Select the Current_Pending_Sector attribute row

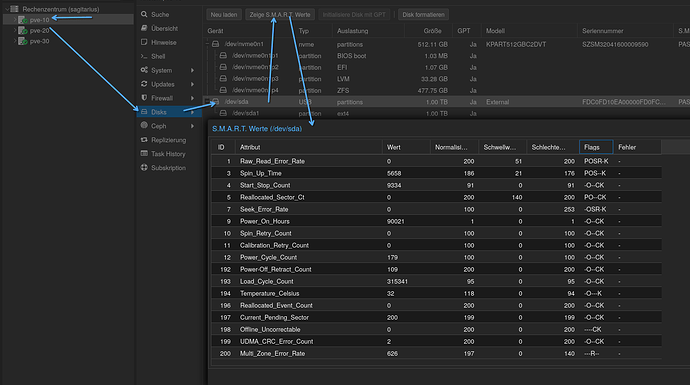click(436, 317)
